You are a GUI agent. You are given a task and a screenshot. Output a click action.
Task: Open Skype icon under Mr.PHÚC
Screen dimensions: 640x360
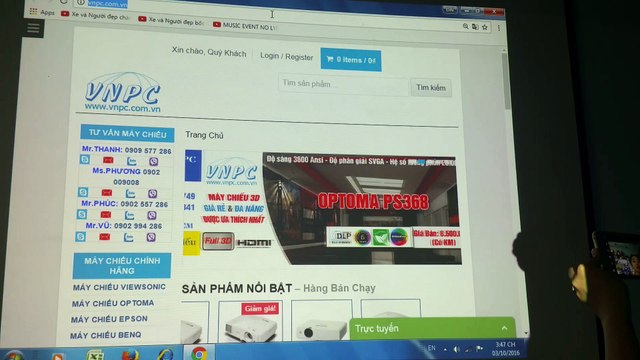tap(82, 214)
